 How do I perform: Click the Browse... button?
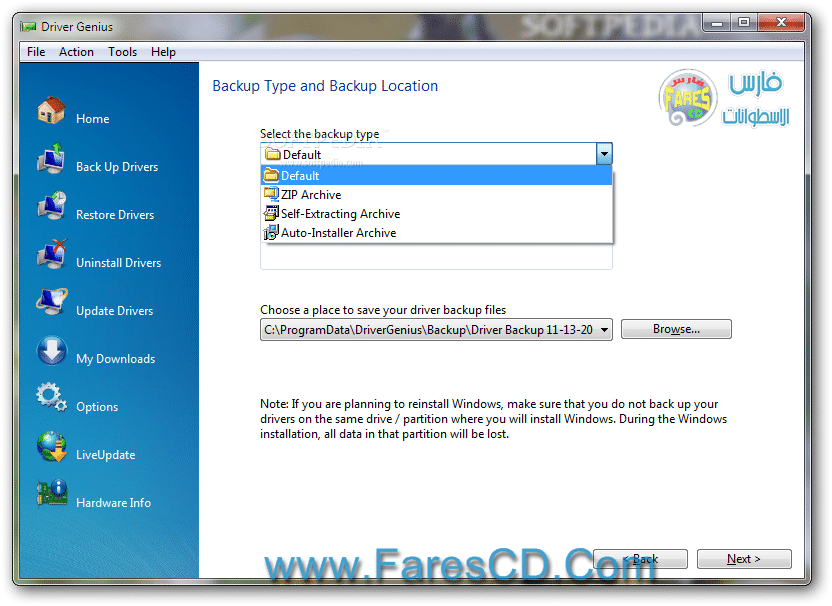676,329
